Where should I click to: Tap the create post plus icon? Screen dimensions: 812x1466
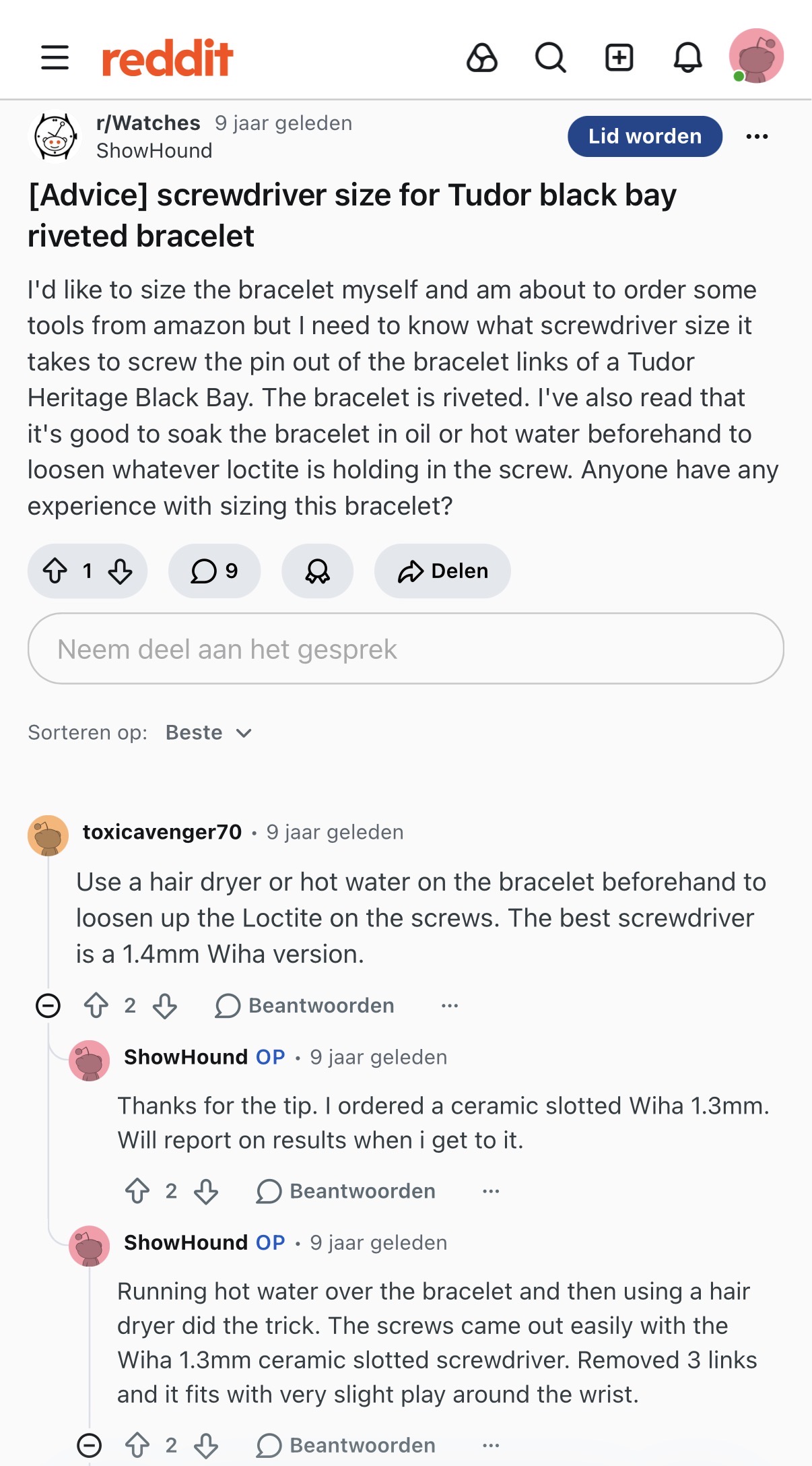619,57
